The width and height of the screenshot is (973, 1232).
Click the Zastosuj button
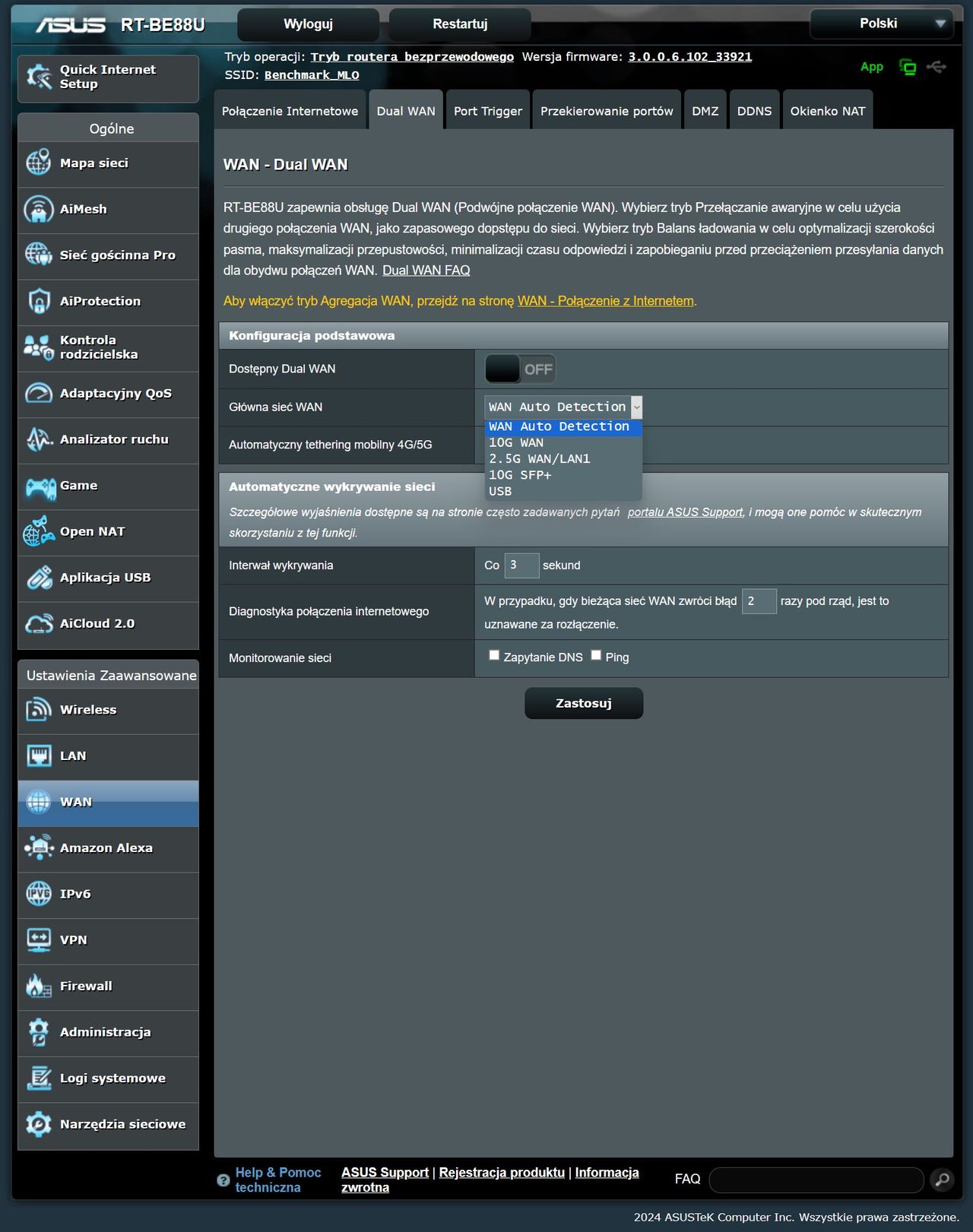584,704
